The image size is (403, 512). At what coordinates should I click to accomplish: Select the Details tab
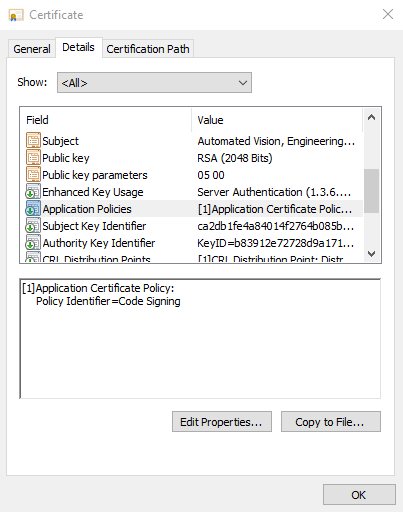click(78, 47)
